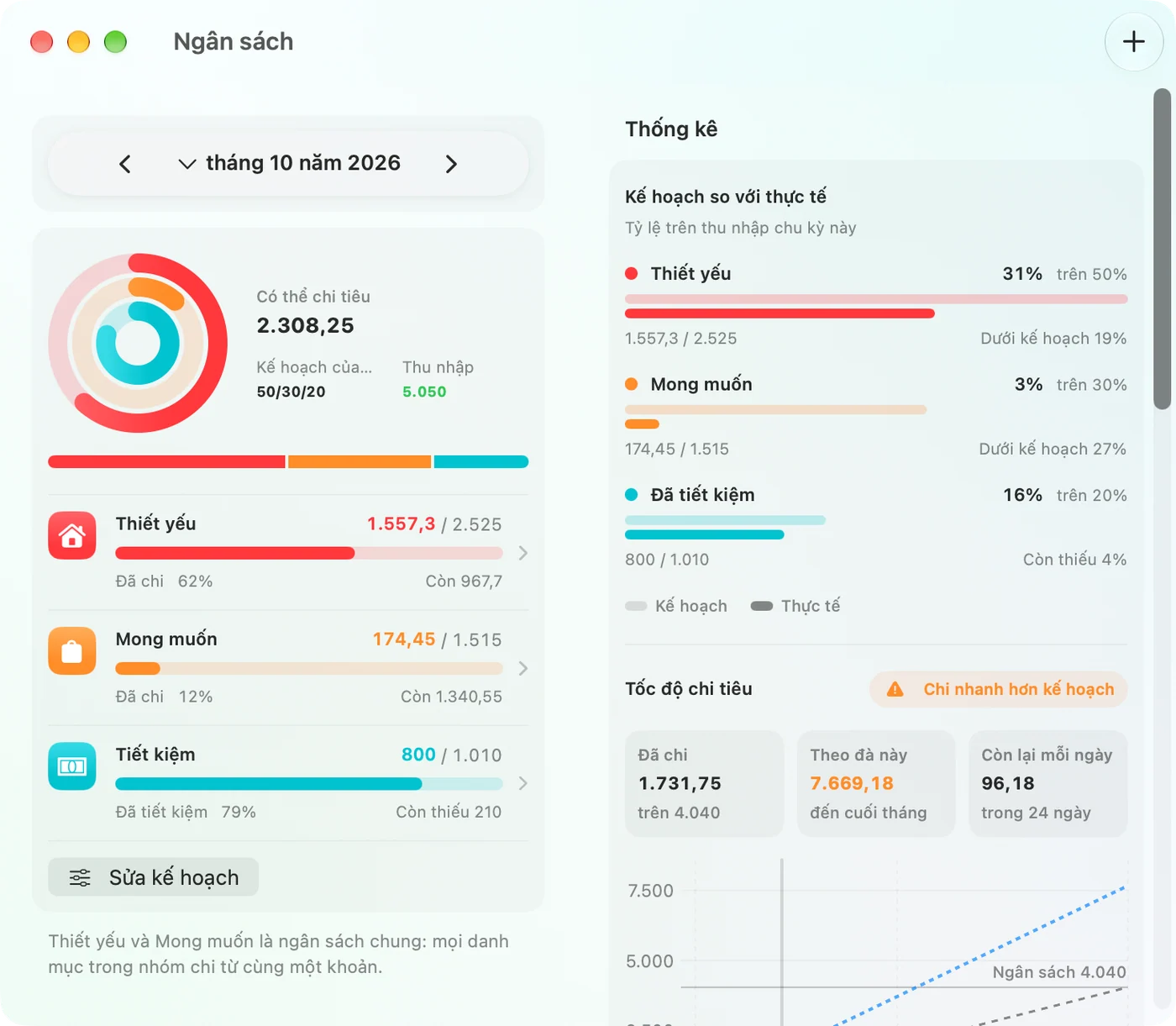
Task: Click the Sửa kế hoạch button
Action: tap(153, 877)
